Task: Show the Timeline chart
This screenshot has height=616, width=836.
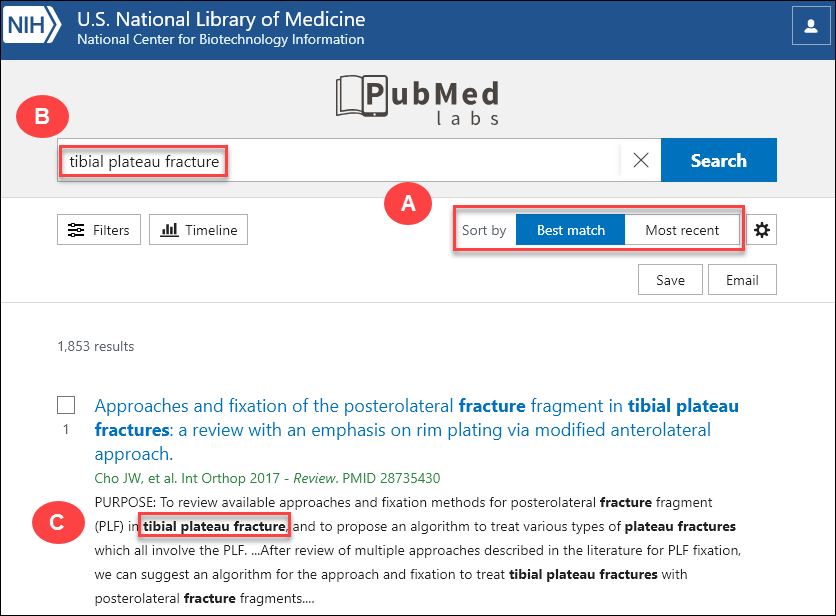Action: 198,230
